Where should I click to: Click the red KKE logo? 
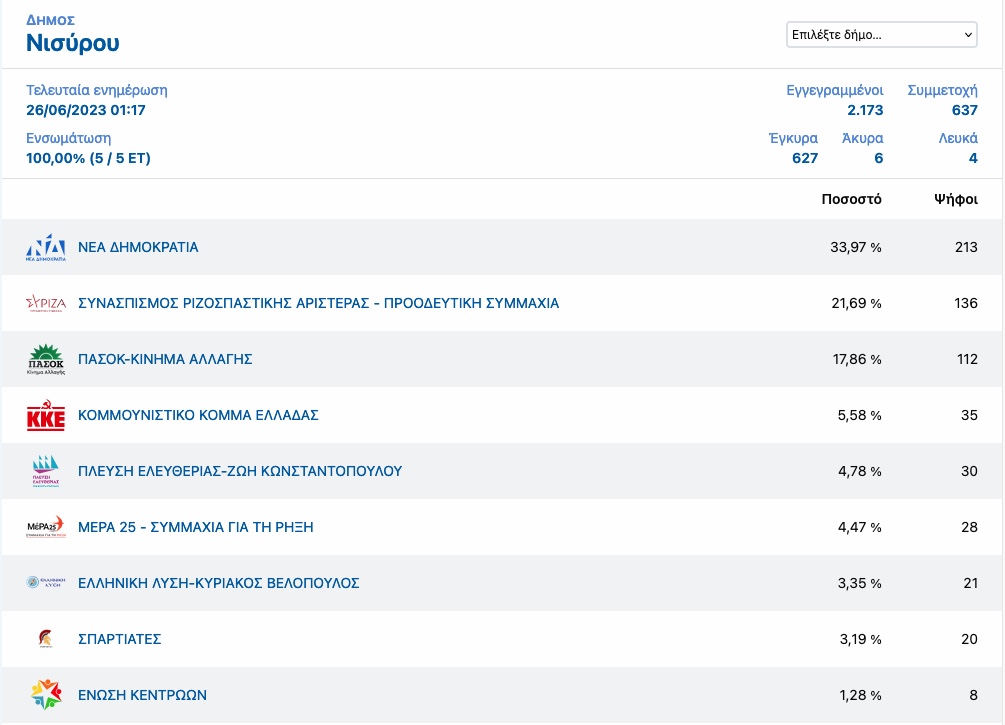pos(46,415)
